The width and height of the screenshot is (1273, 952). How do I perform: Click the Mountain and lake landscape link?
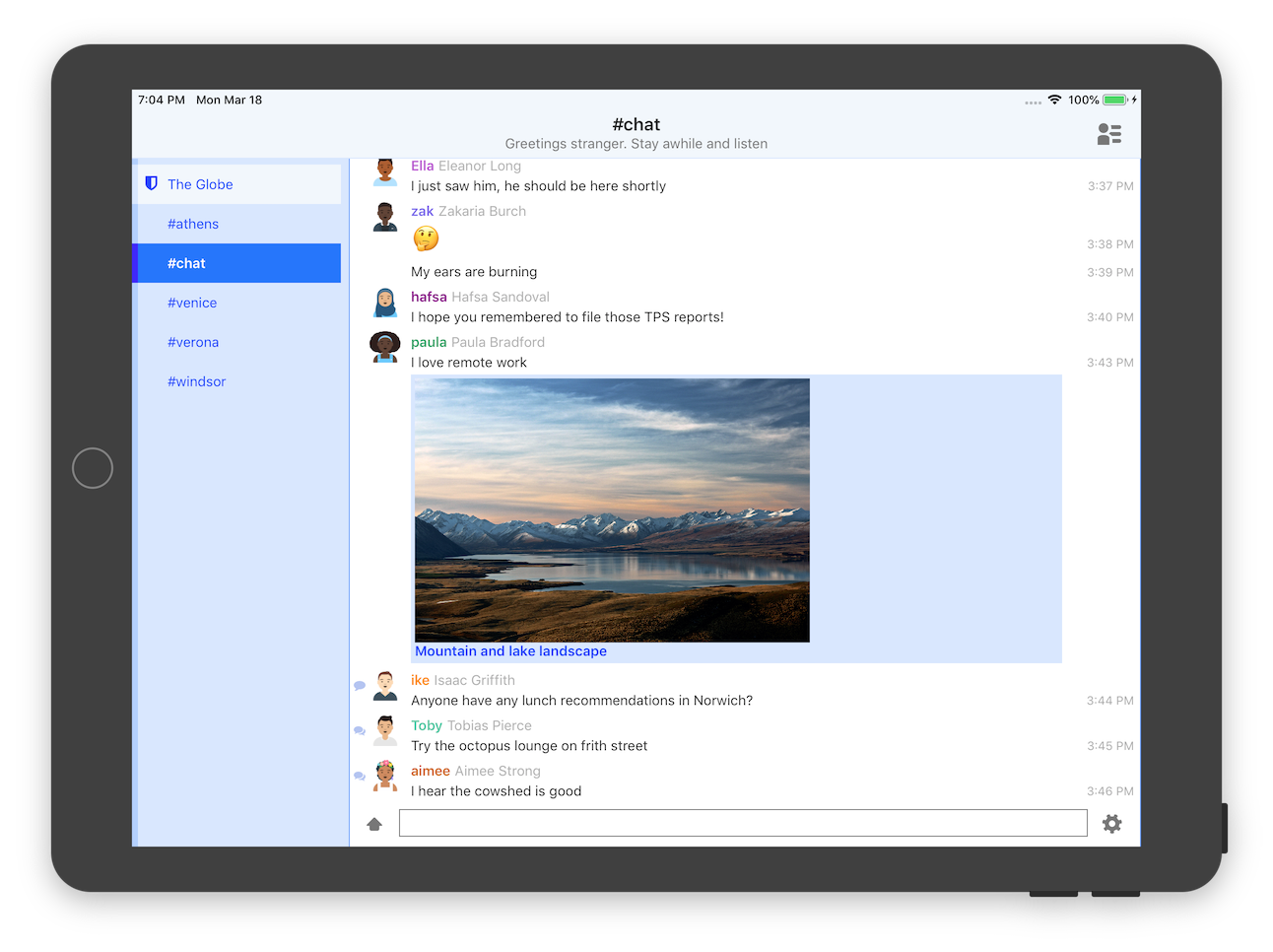tap(510, 651)
